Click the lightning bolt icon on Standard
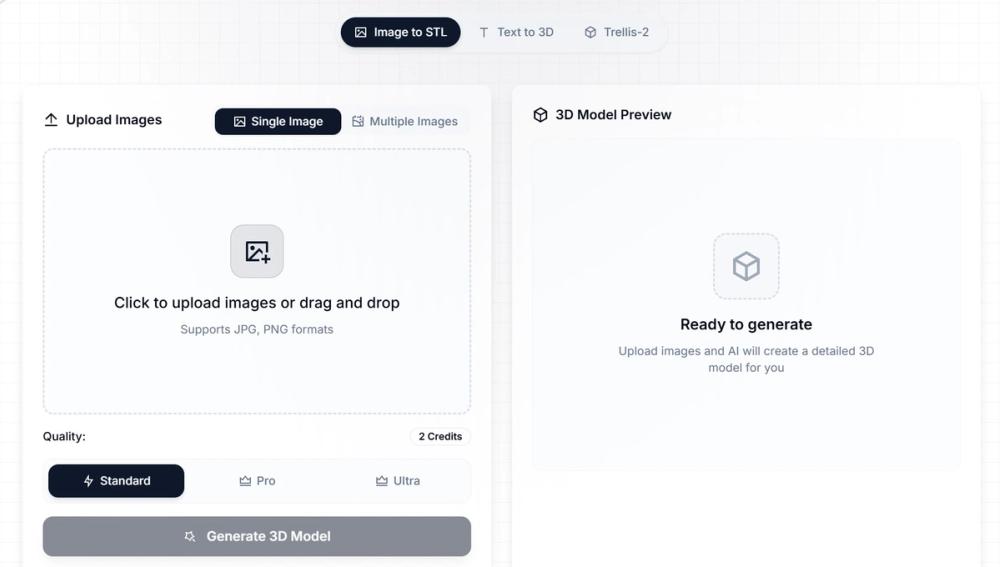1000x567 pixels. (89, 481)
